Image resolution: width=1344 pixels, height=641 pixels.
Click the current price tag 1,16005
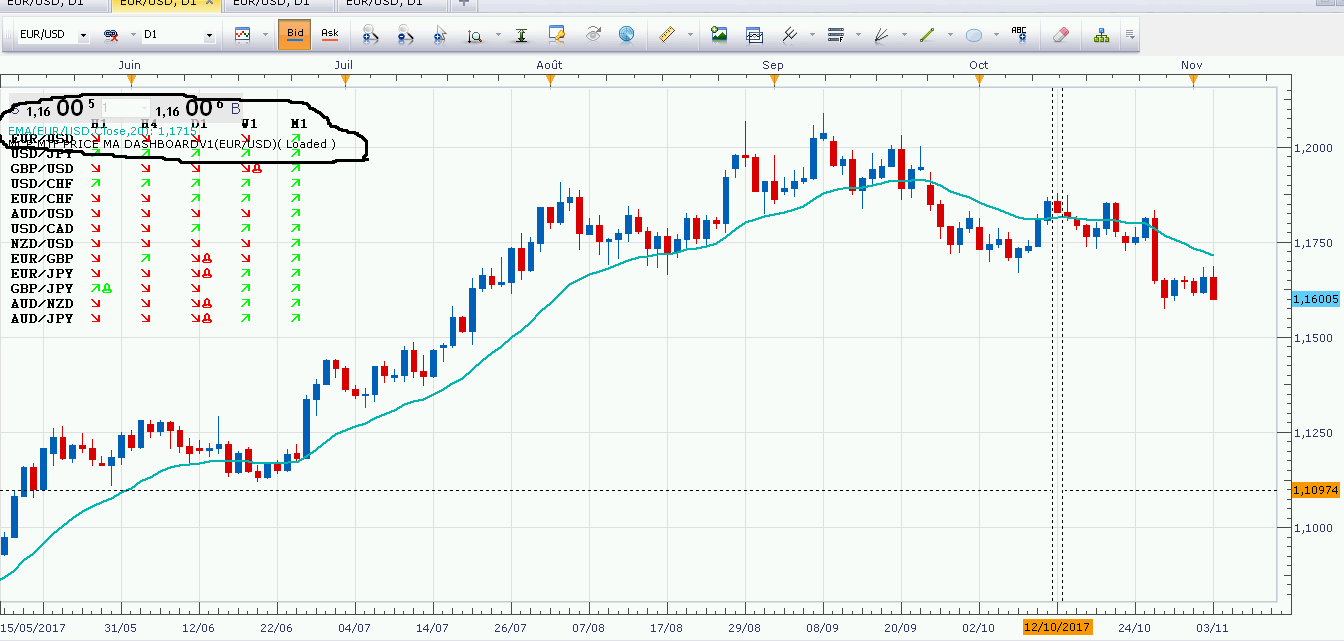[x=1316, y=299]
